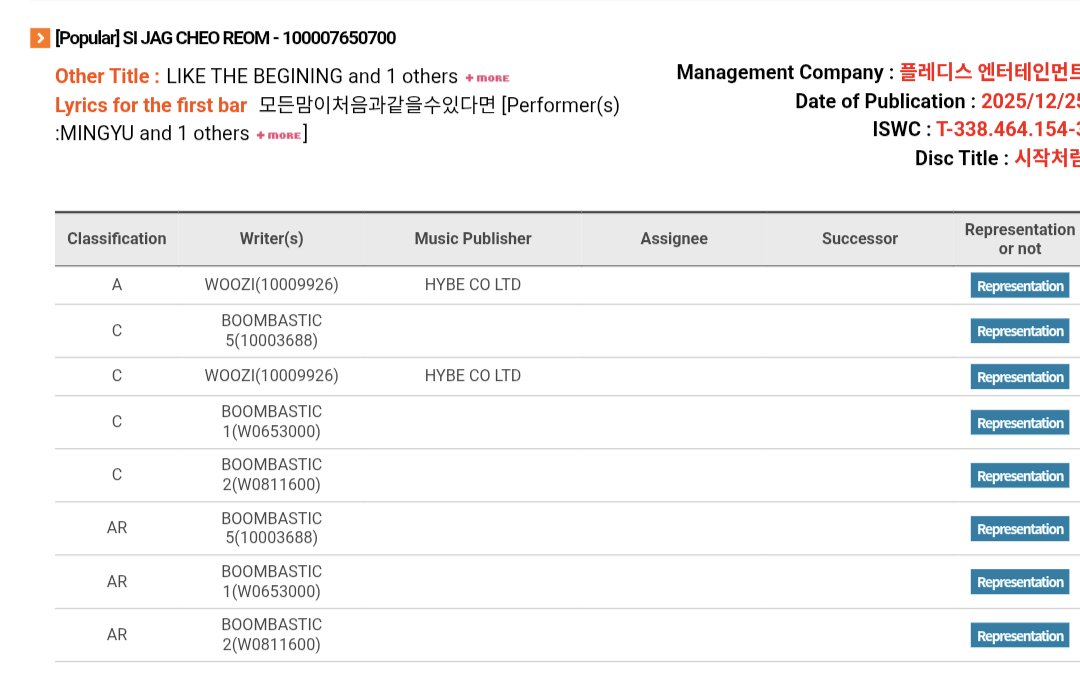
Task: Select HYBE CO LTD publisher in the C row
Action: click(472, 375)
